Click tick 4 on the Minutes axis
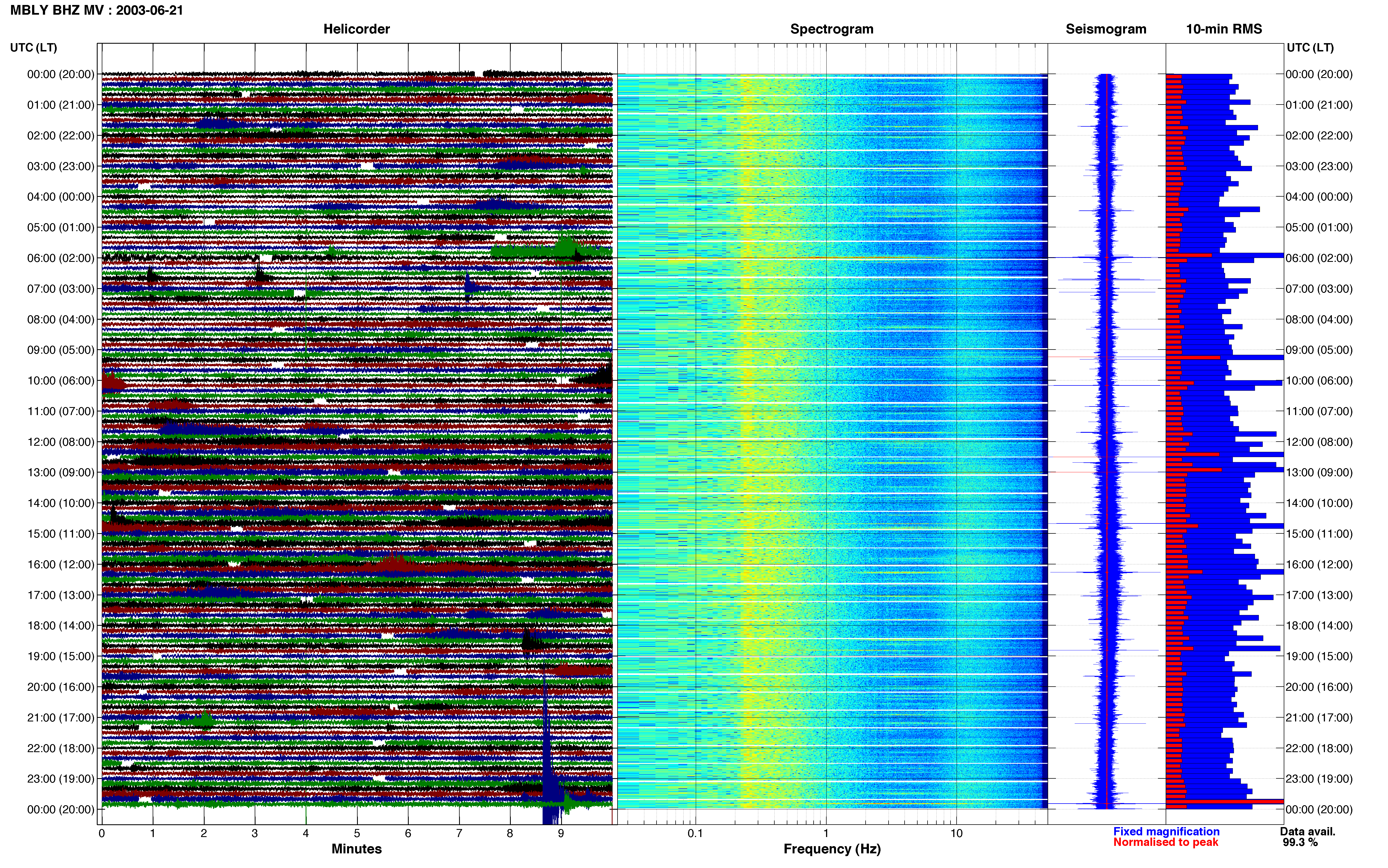The image size is (1388, 868). pyautogui.click(x=306, y=833)
